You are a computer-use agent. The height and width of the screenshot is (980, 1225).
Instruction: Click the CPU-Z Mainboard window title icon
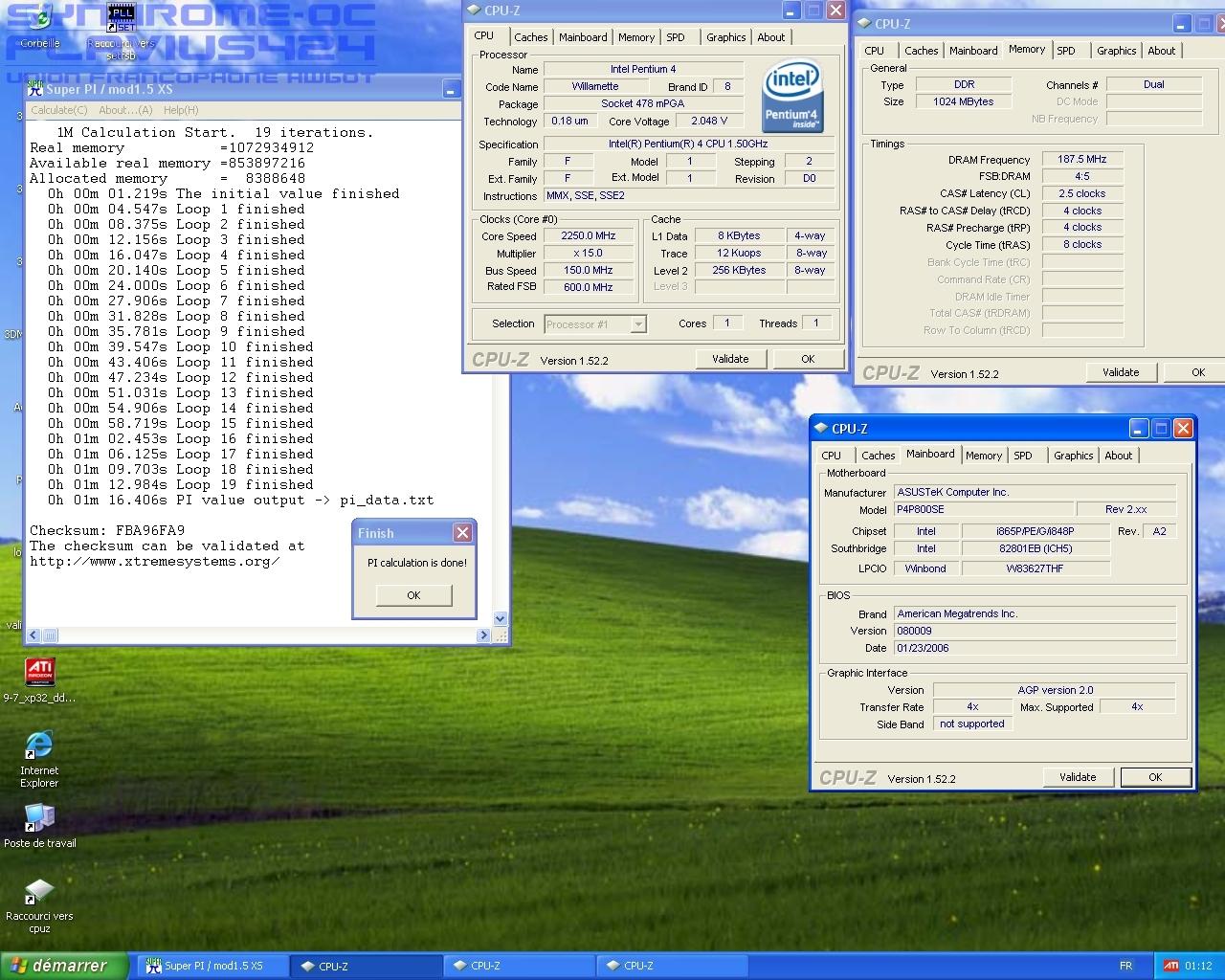click(821, 429)
